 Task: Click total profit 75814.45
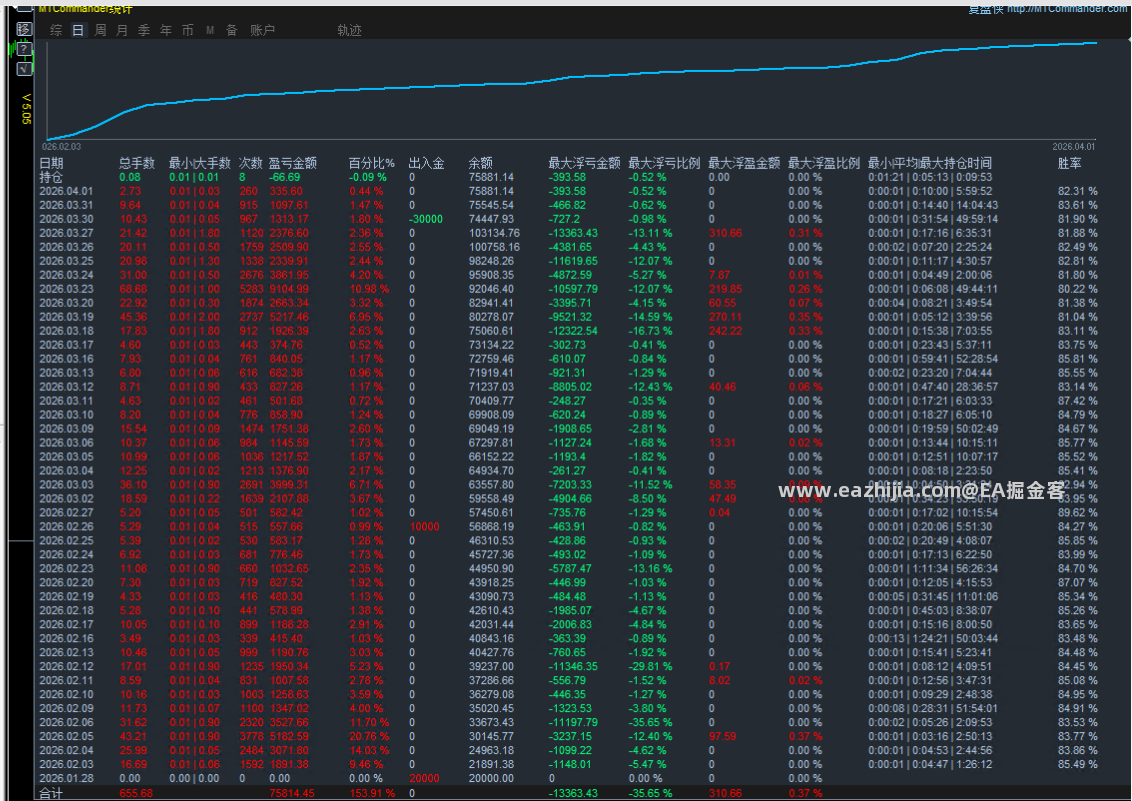(292, 794)
